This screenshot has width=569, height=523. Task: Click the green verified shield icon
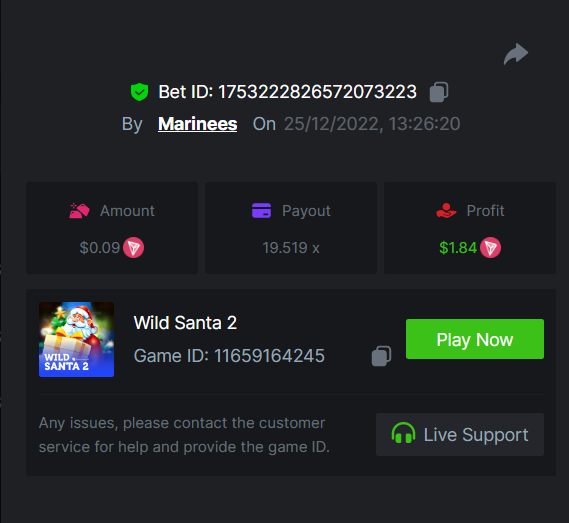139,92
